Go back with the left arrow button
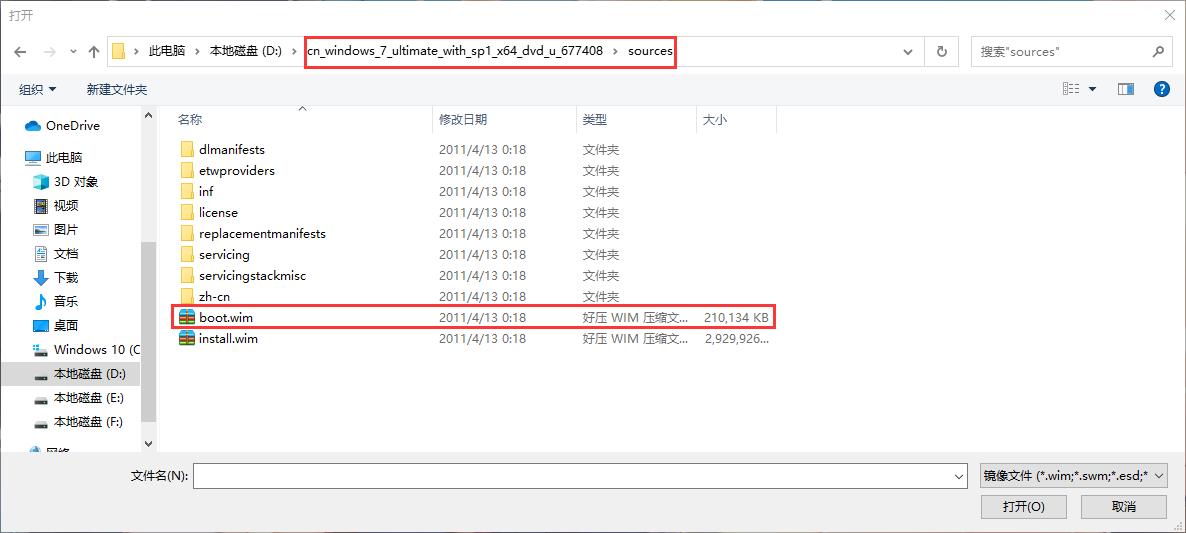The width and height of the screenshot is (1186, 533). 20,51
